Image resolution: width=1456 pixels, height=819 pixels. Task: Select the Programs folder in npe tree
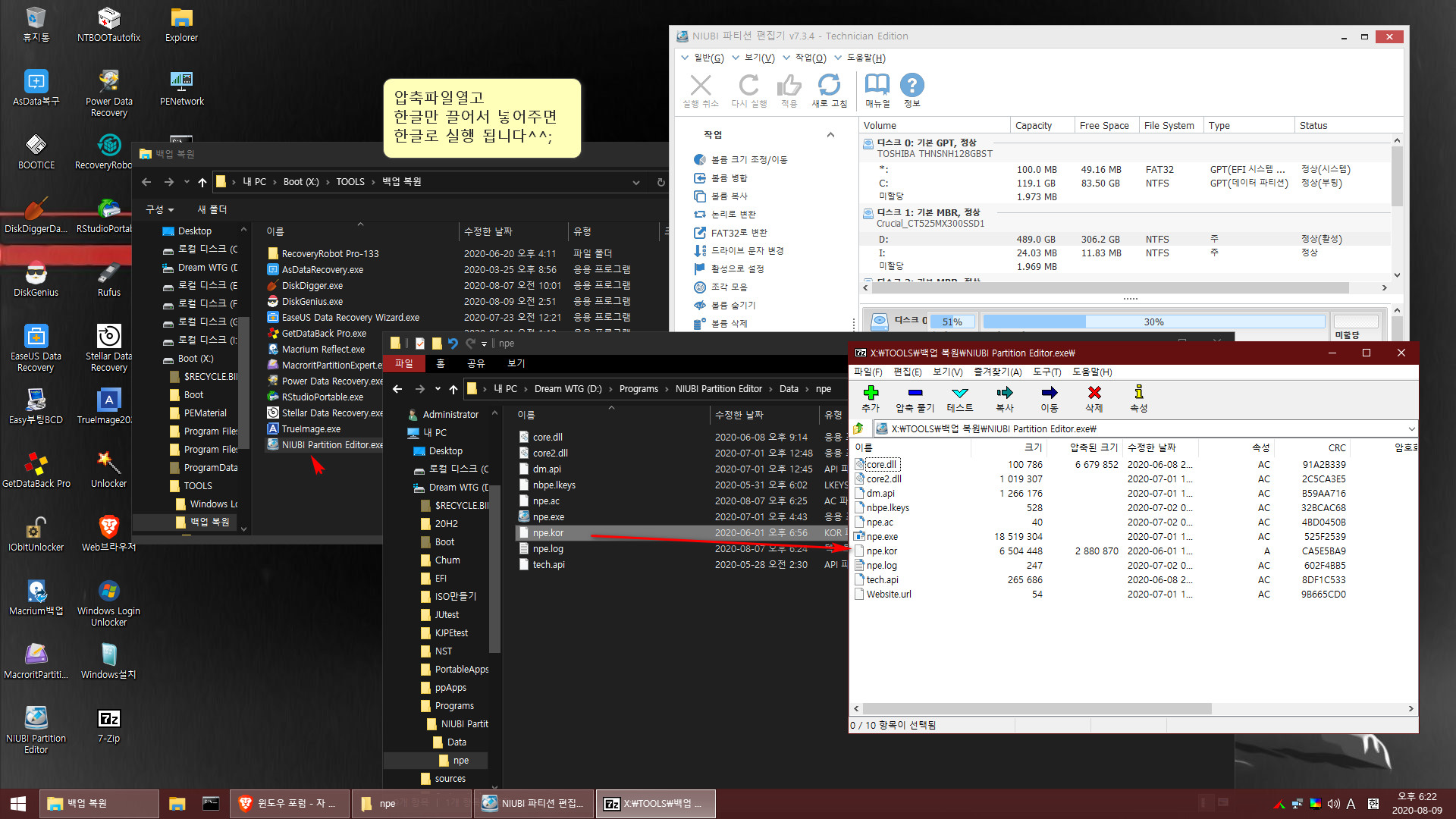click(453, 706)
